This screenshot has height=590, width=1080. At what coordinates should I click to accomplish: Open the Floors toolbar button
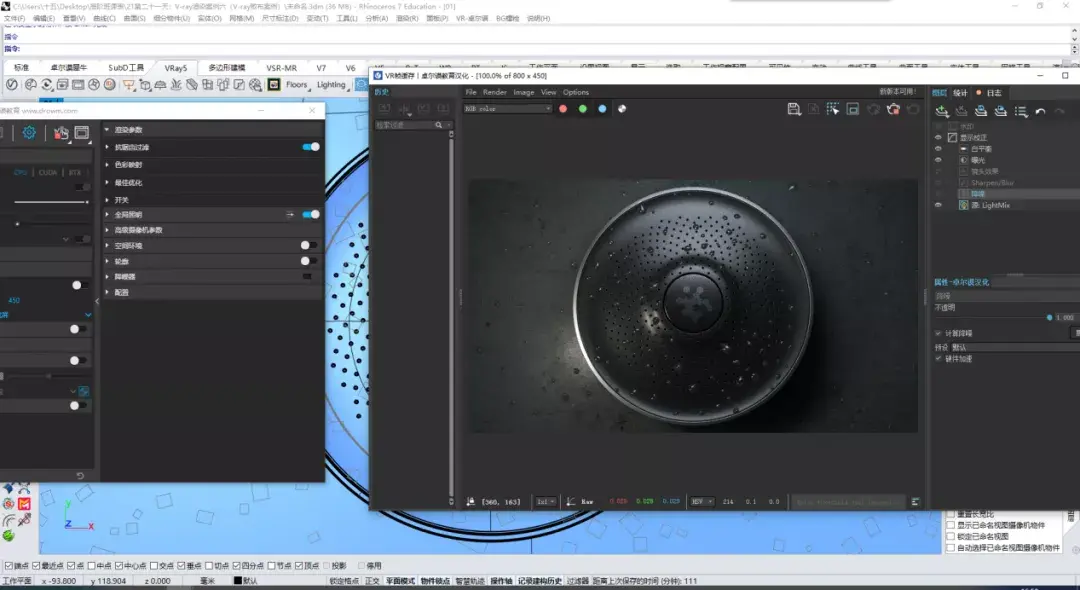point(297,85)
